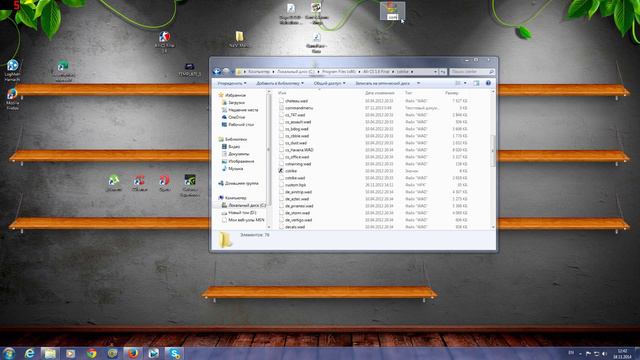This screenshot has height=360, width=640.
Task: Select Компьютер in the address breadcrumb
Action: [259, 71]
